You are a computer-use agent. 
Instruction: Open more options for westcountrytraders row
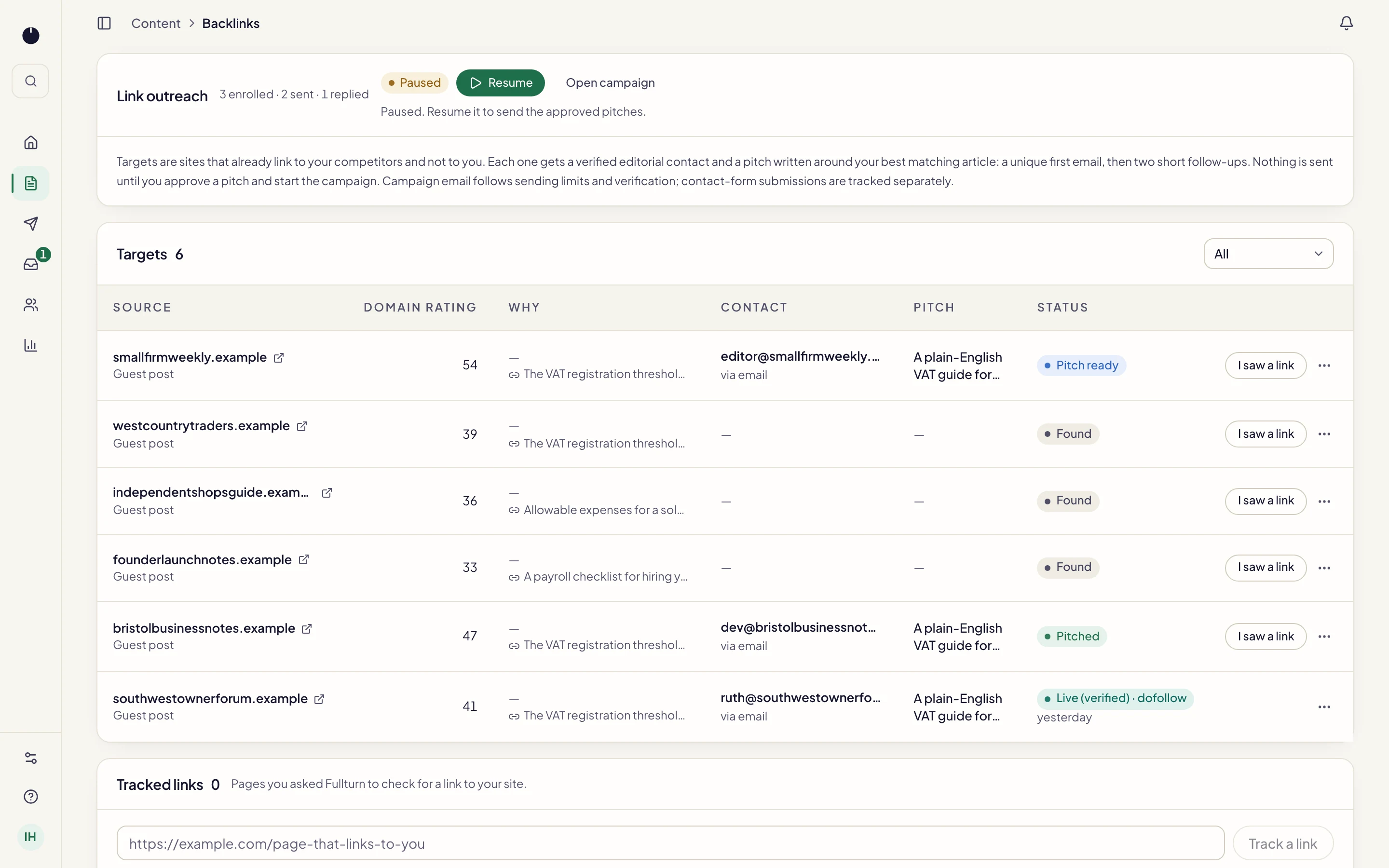coord(1324,434)
